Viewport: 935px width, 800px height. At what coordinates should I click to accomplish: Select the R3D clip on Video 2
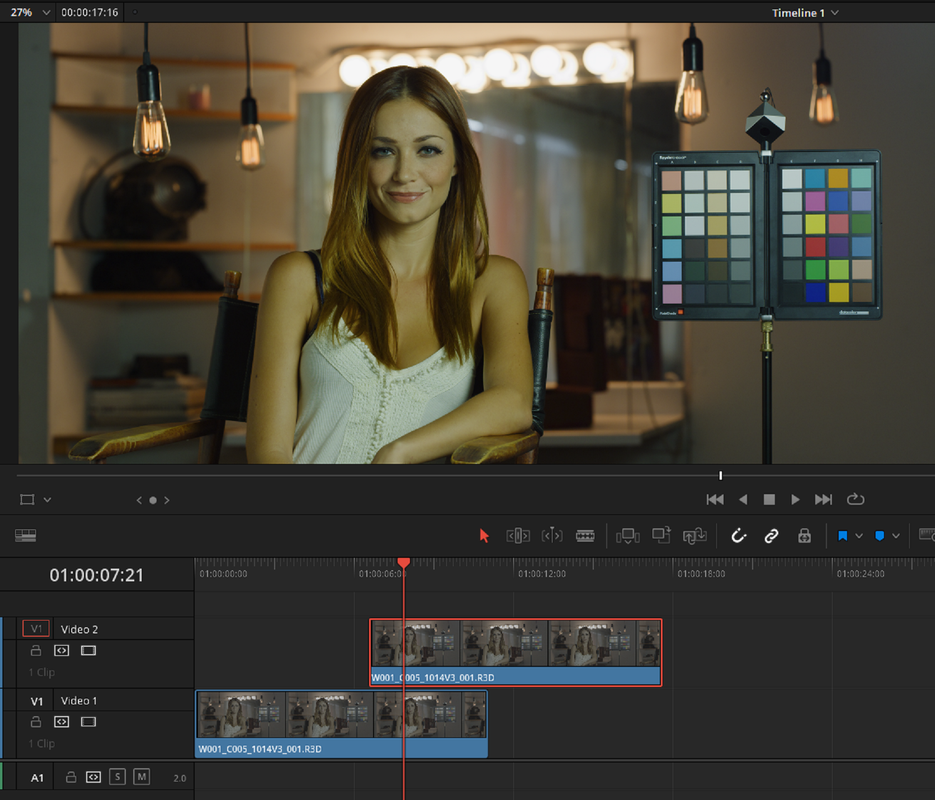click(516, 653)
